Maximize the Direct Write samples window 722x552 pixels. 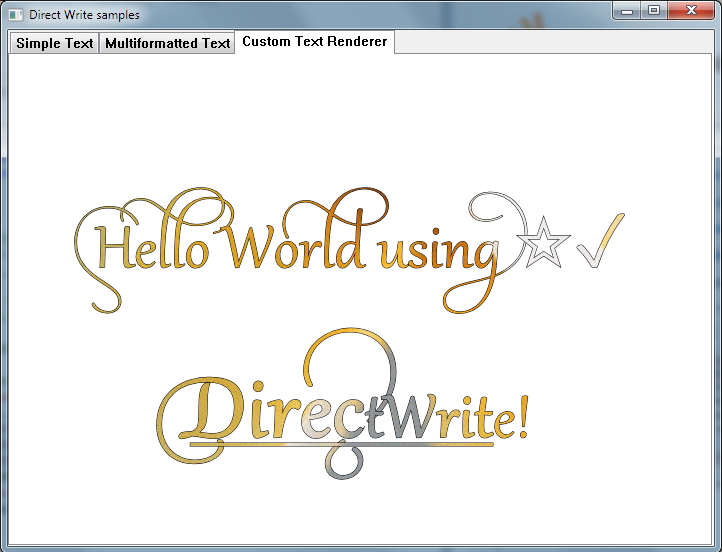(654, 11)
